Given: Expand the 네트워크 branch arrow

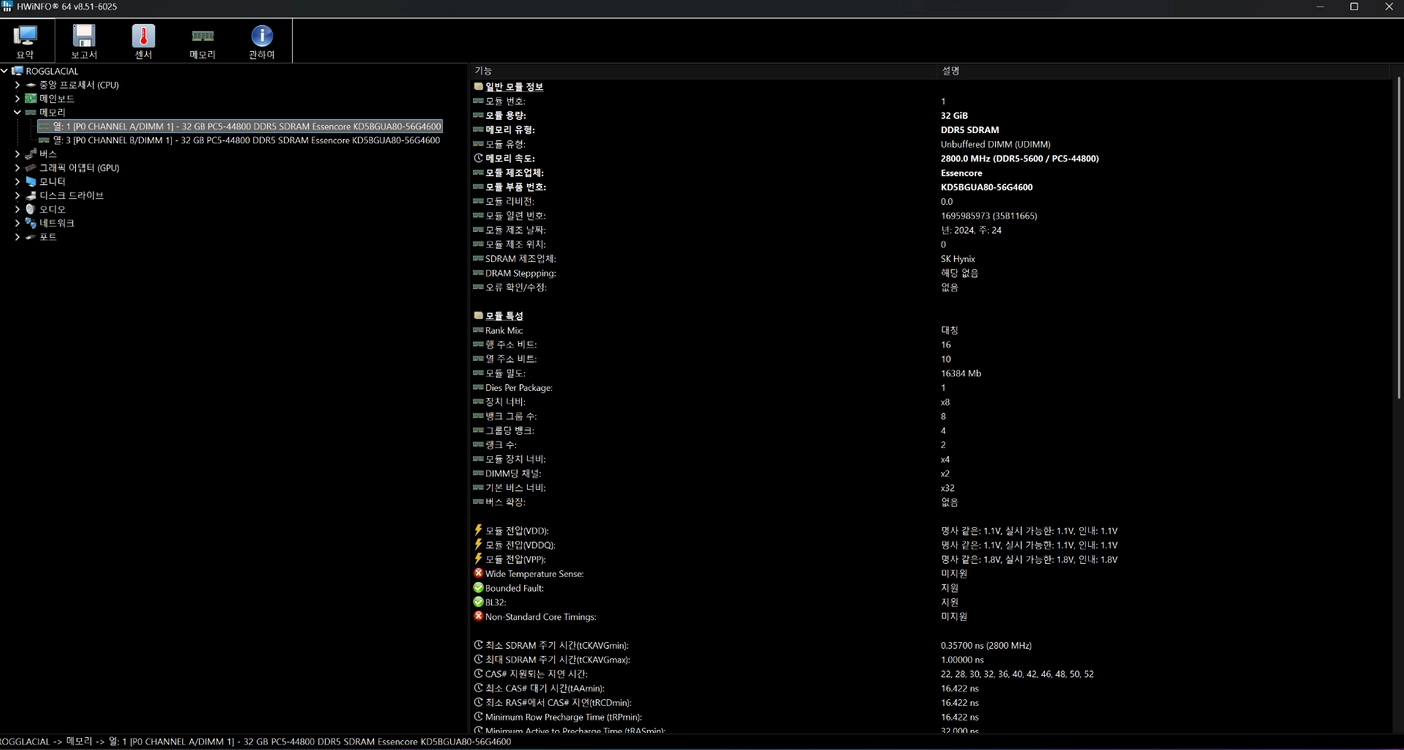Looking at the screenshot, I should [17, 223].
